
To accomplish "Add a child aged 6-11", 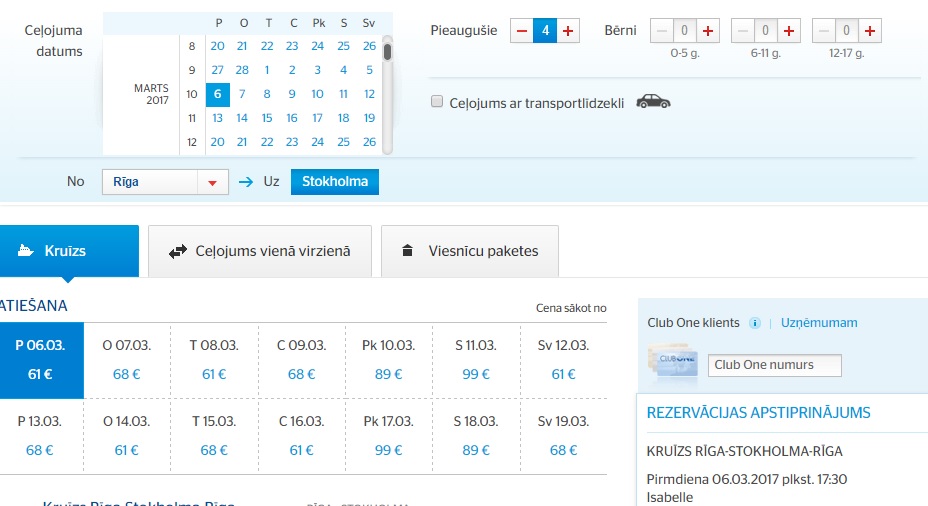I will click(x=789, y=31).
